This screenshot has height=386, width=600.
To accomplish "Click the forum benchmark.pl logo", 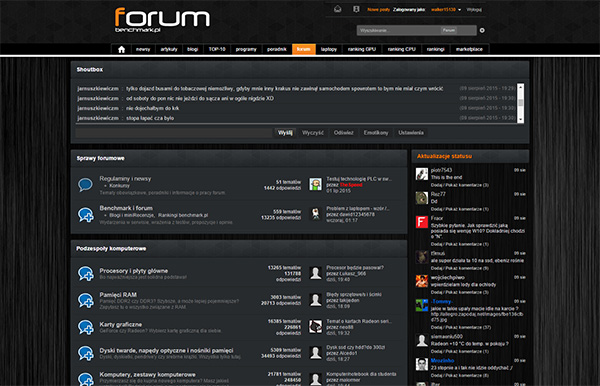I will (162, 20).
